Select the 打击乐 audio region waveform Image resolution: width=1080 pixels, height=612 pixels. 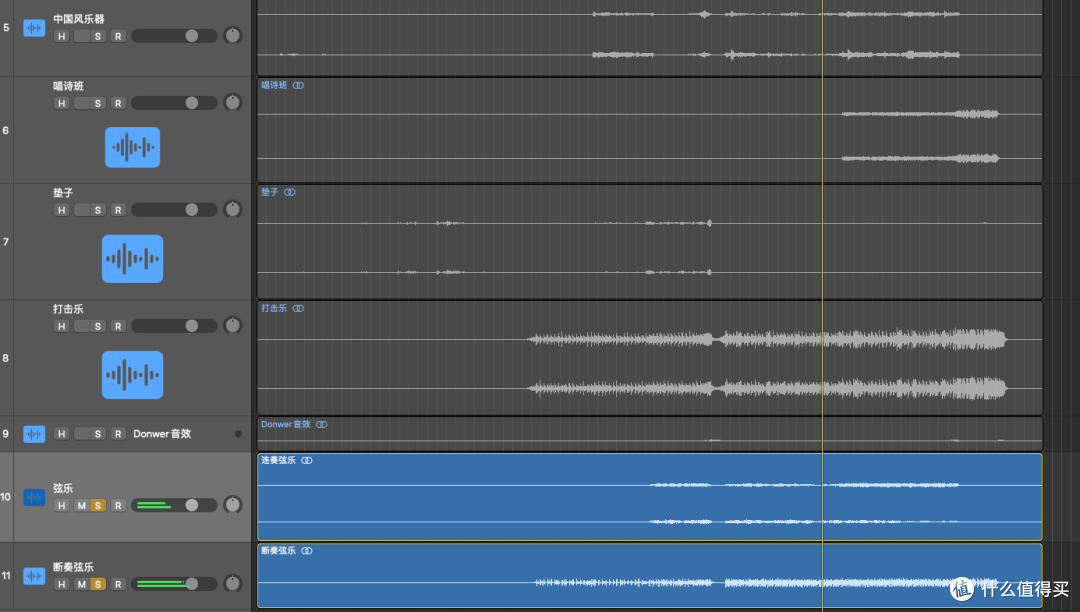[x=650, y=358]
